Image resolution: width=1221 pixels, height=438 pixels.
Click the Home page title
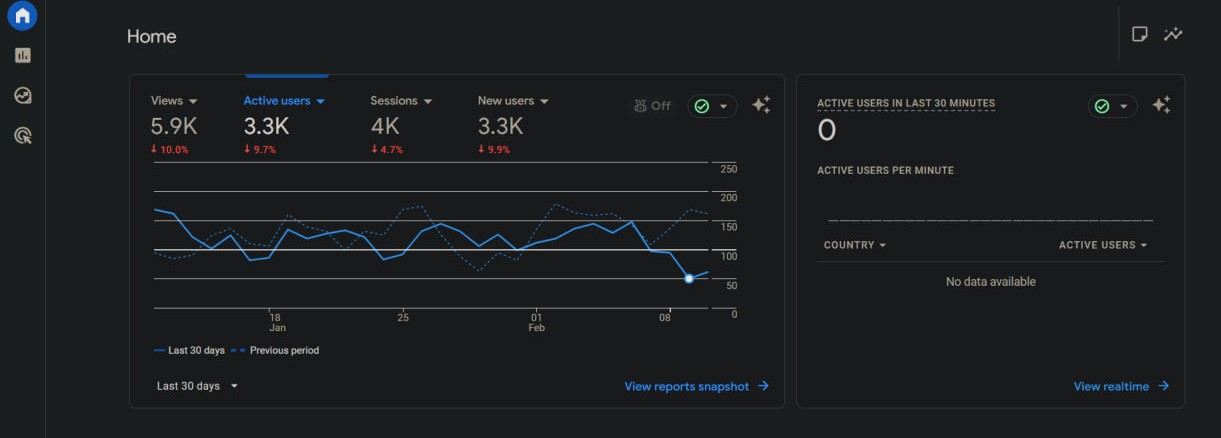[151, 37]
